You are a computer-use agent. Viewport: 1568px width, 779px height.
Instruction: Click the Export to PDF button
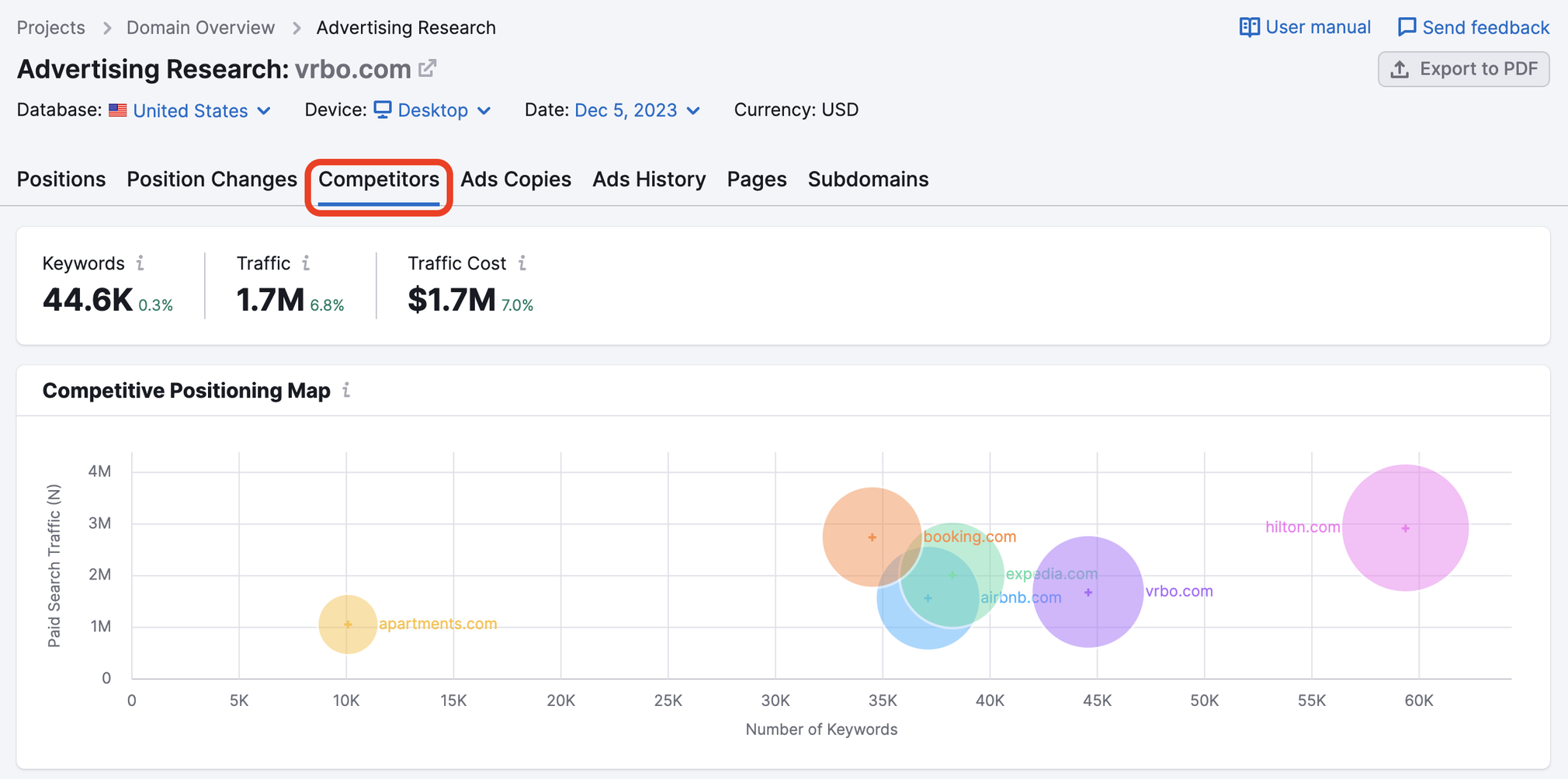coord(1463,69)
